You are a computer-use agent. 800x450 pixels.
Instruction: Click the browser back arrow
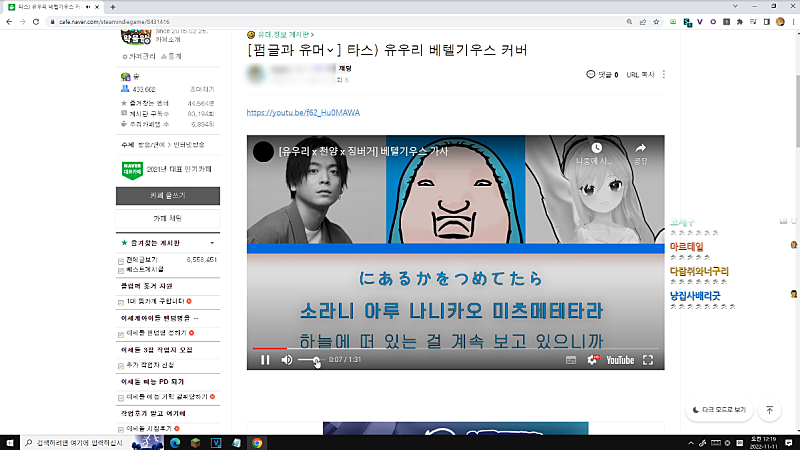(x=9, y=22)
